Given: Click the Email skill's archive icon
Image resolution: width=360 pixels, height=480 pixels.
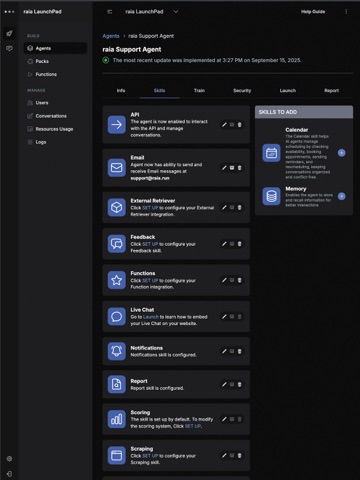Looking at the screenshot, I should (x=232, y=168).
